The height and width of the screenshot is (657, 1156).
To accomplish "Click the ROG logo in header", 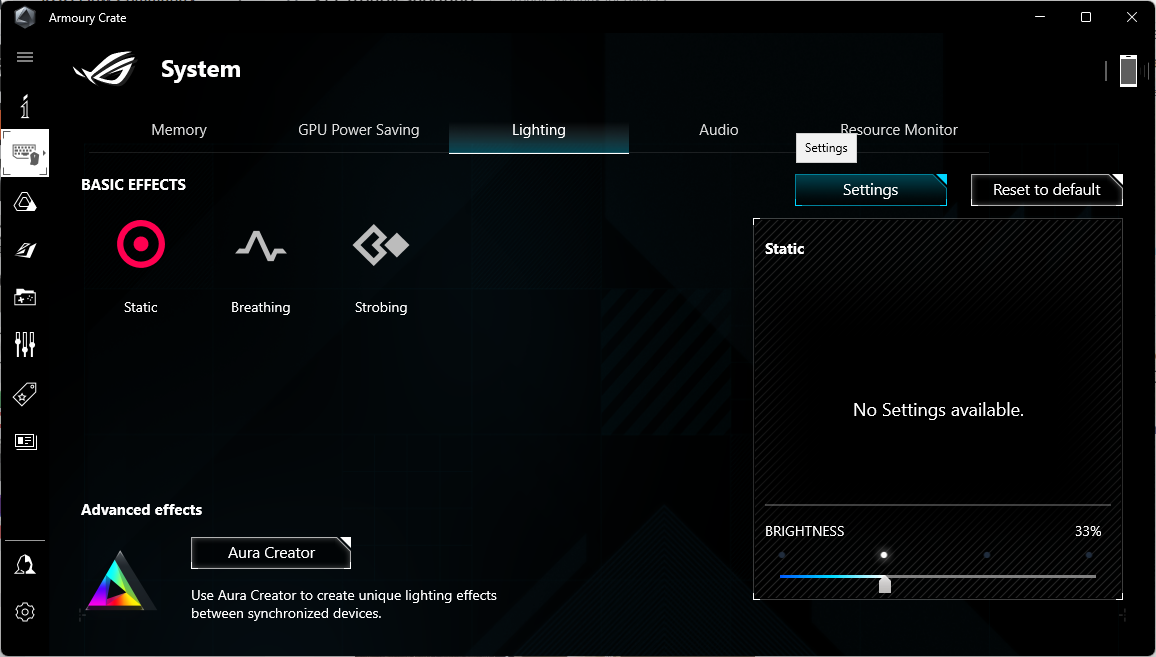I will pos(105,69).
